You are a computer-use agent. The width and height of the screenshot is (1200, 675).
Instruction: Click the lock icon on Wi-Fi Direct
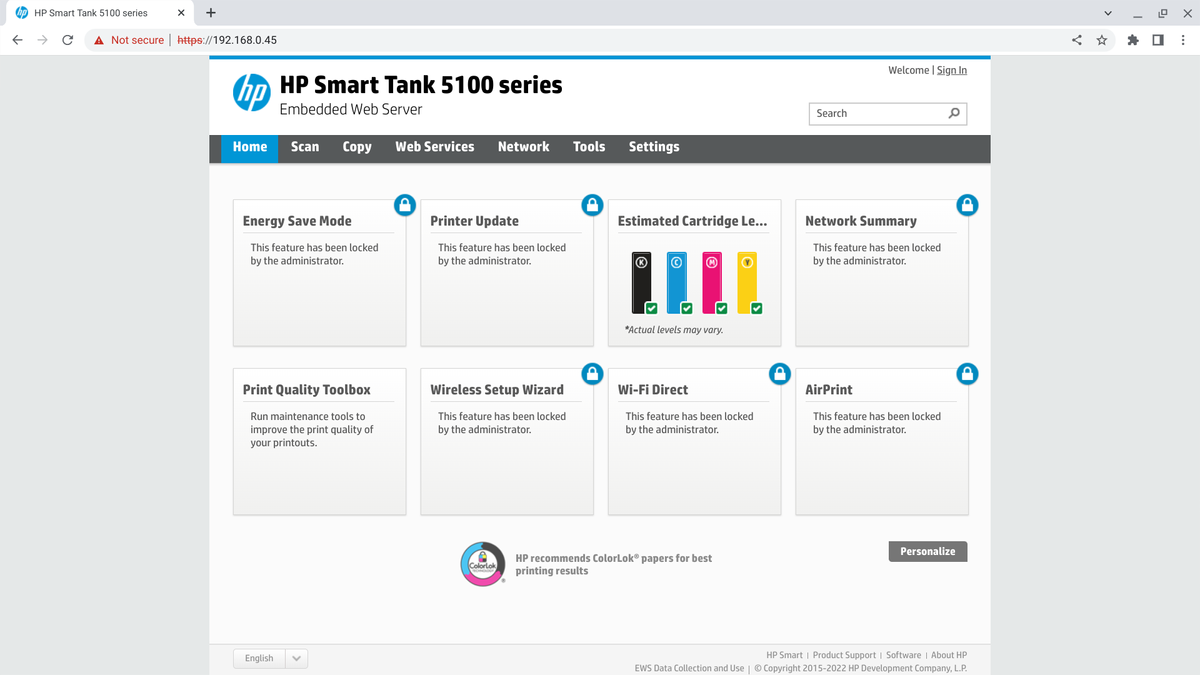780,373
